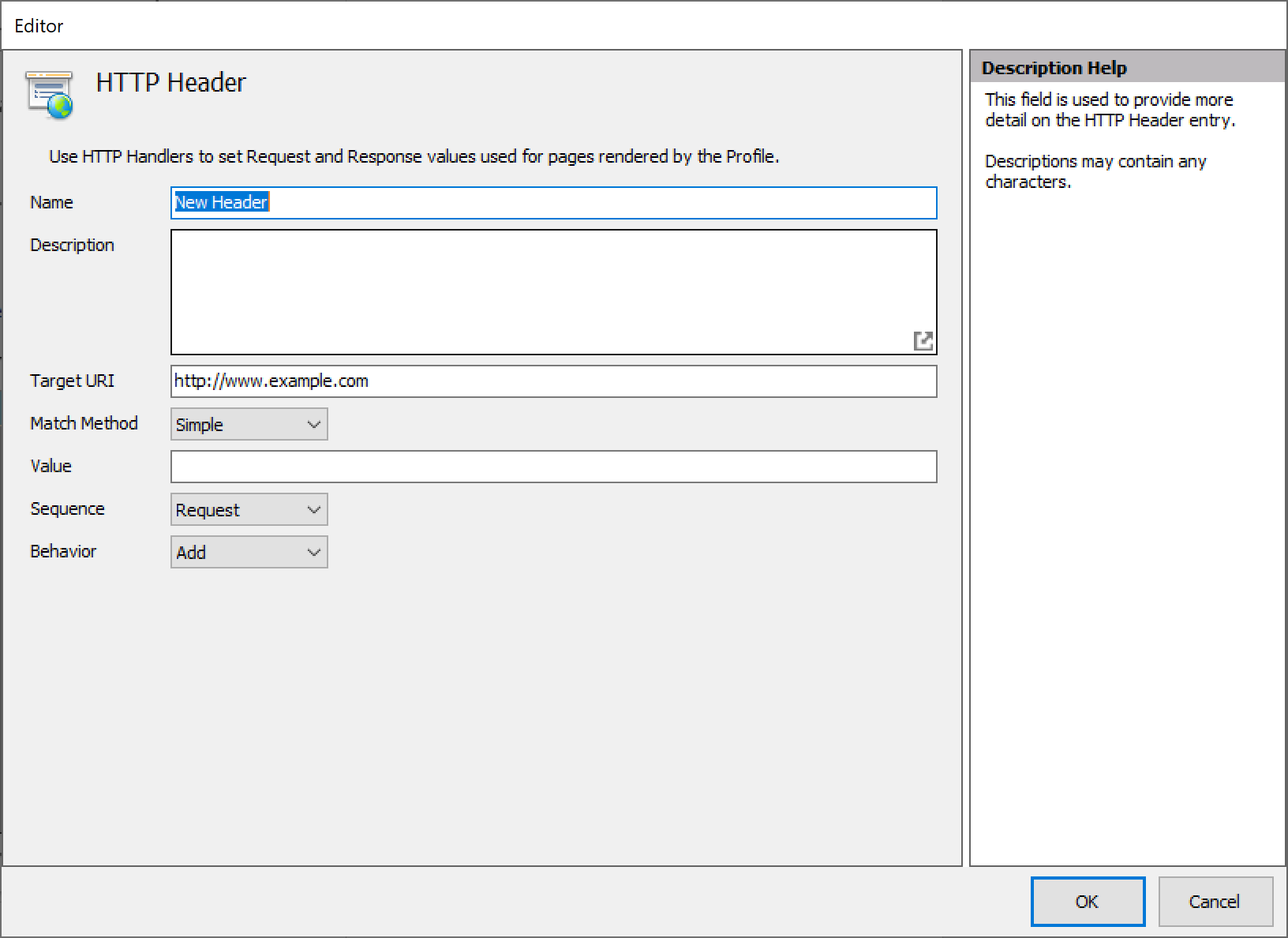
Task: Open the Behavior dropdown showing Add
Action: coord(248,552)
